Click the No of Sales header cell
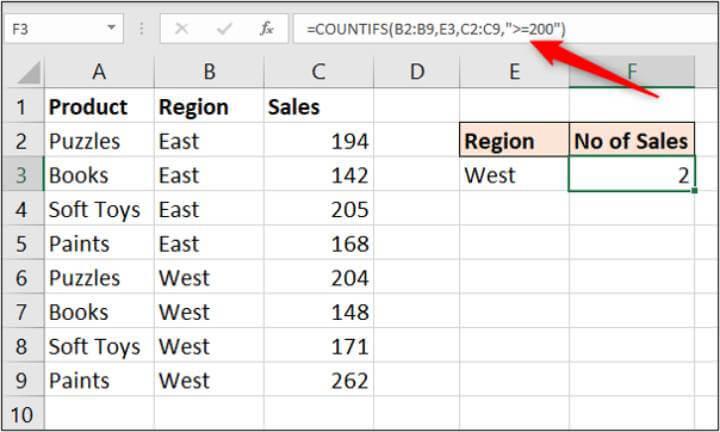The width and height of the screenshot is (720, 432). pos(631,141)
